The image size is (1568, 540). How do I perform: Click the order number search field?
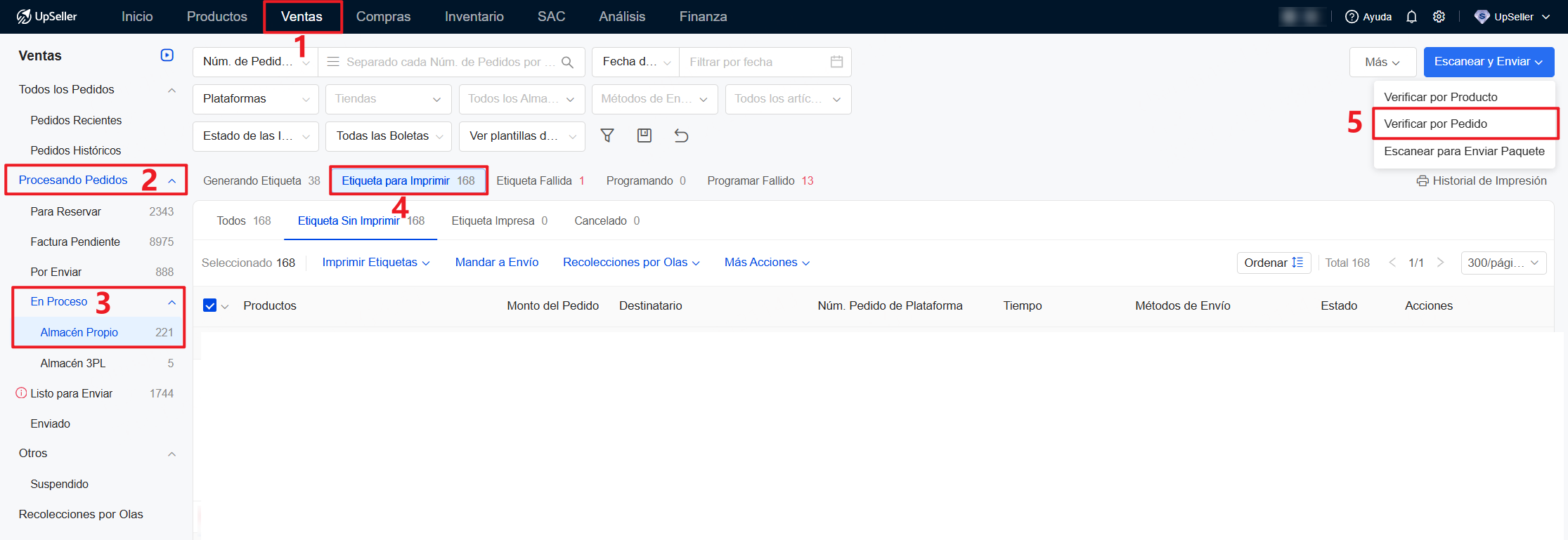443,62
